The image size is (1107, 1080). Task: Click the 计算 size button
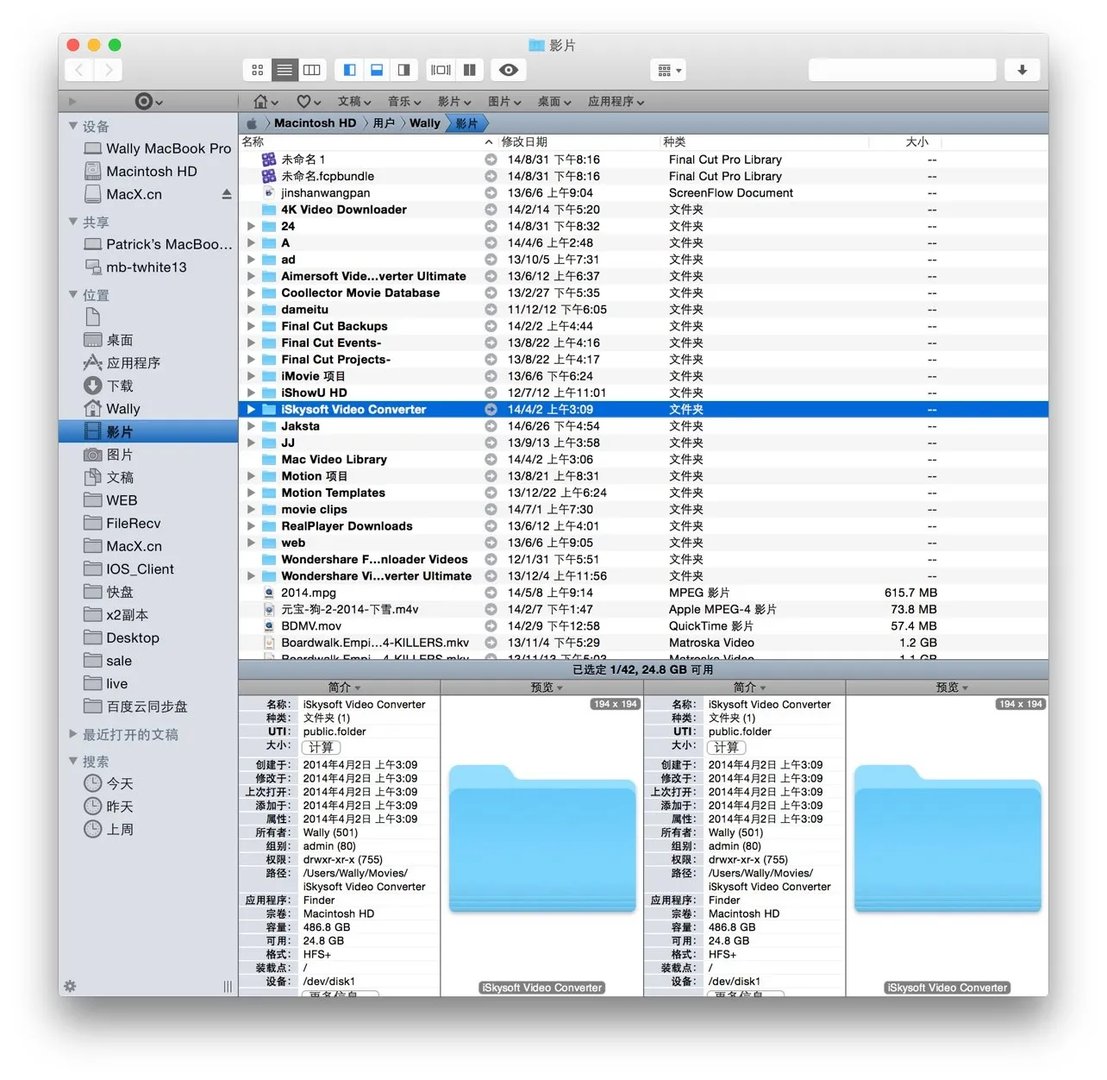tap(321, 747)
